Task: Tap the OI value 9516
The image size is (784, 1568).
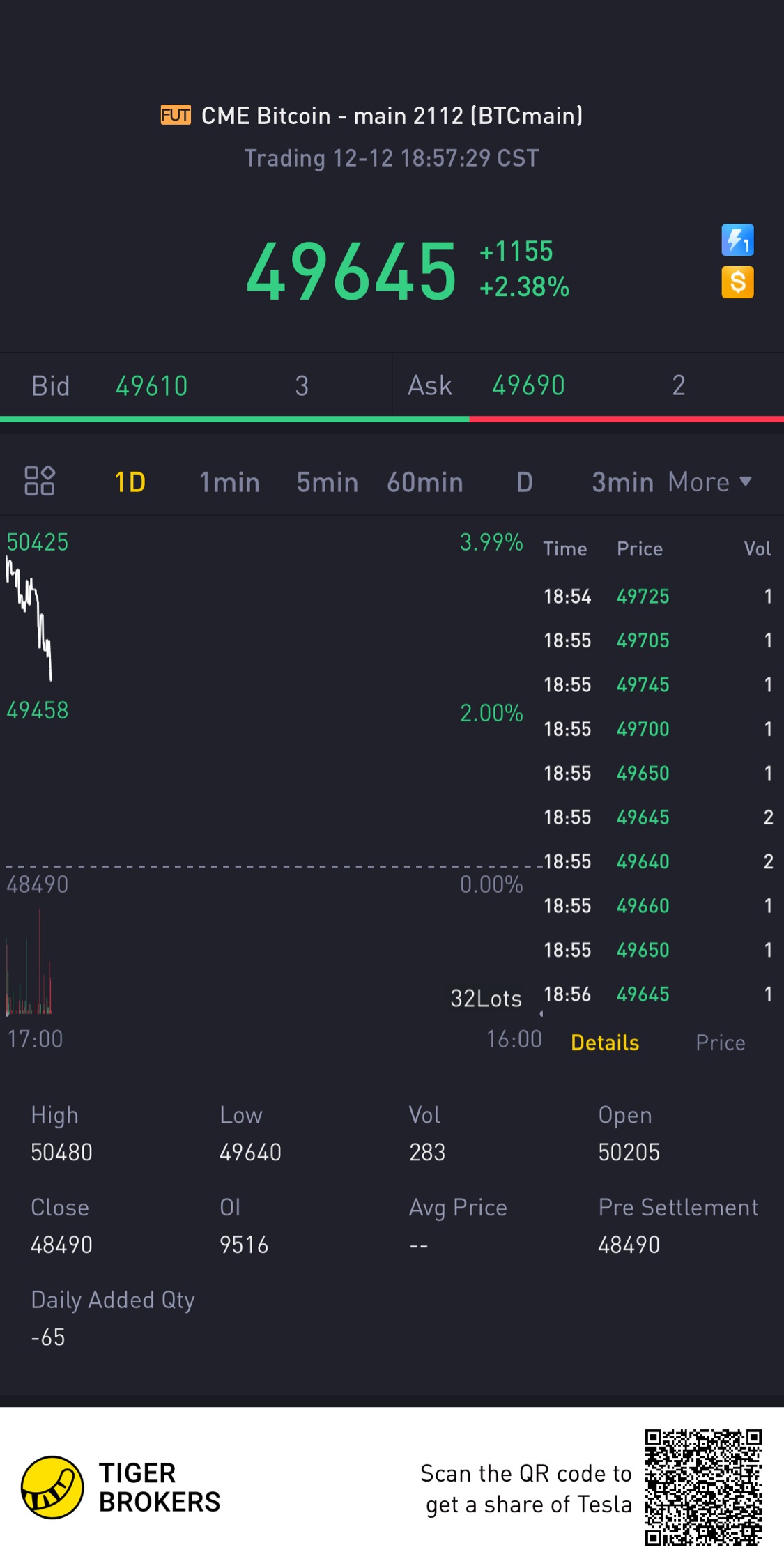Action: pos(244,1245)
